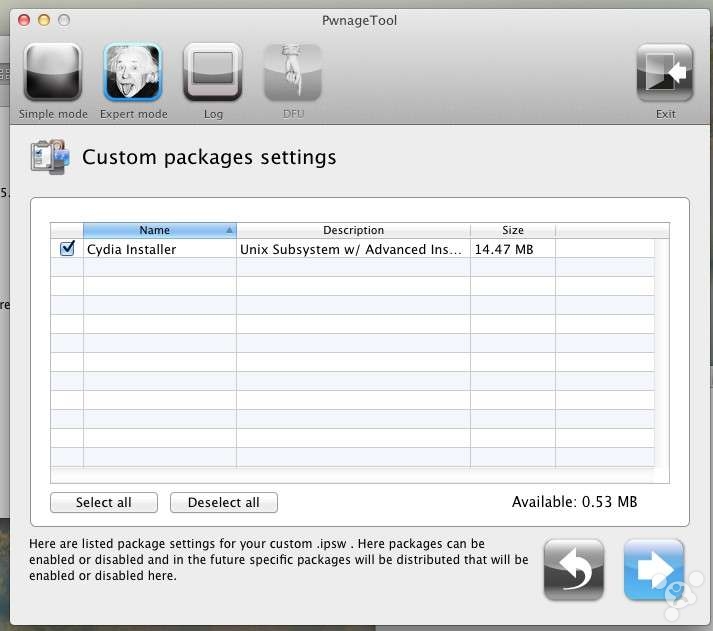The height and width of the screenshot is (631, 713).
Task: Click the Unix Subsystem description cell
Action: (x=351, y=249)
